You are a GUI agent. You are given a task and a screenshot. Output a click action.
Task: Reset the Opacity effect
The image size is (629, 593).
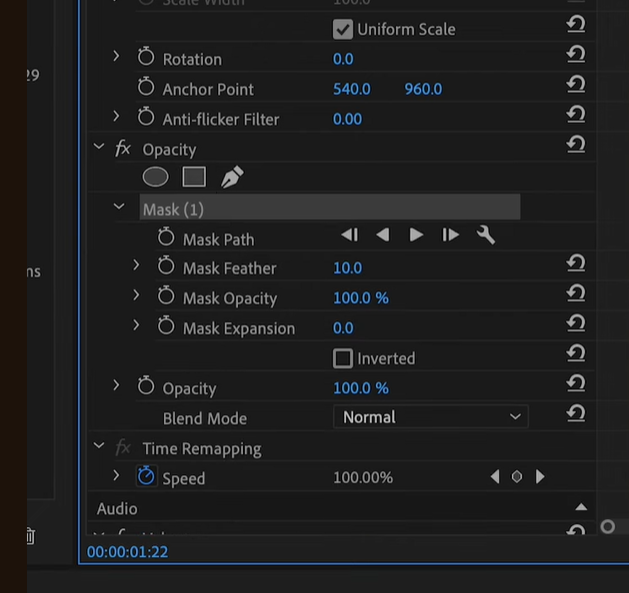pyautogui.click(x=576, y=144)
